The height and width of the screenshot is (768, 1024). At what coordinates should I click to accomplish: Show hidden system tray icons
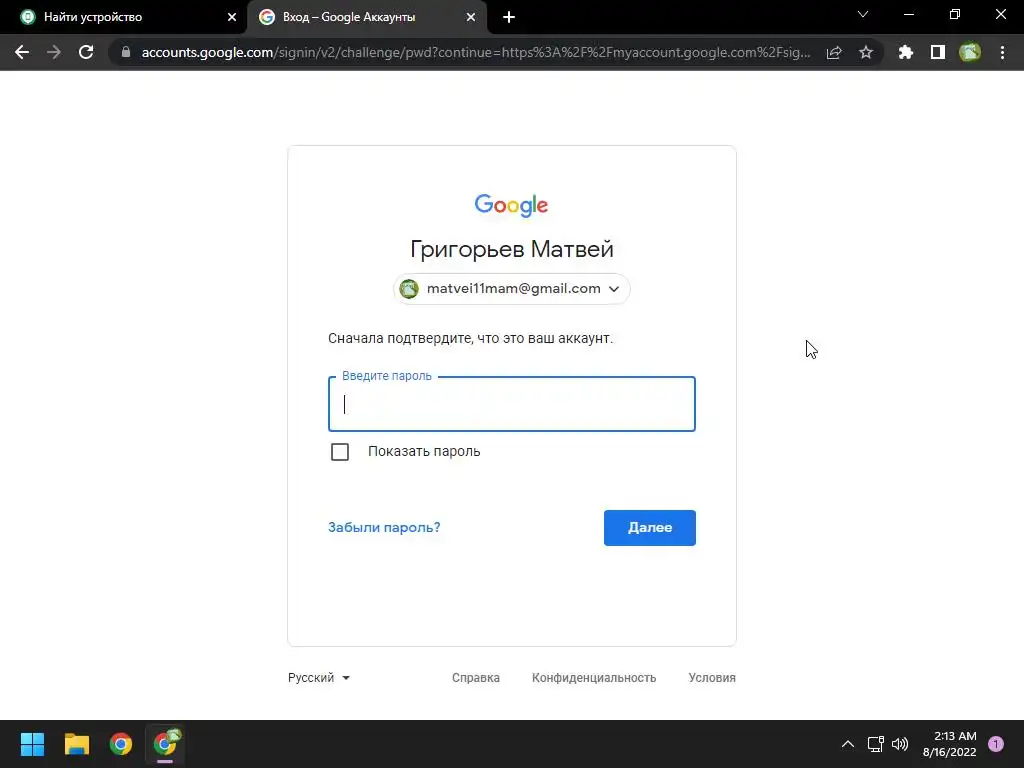tap(848, 744)
